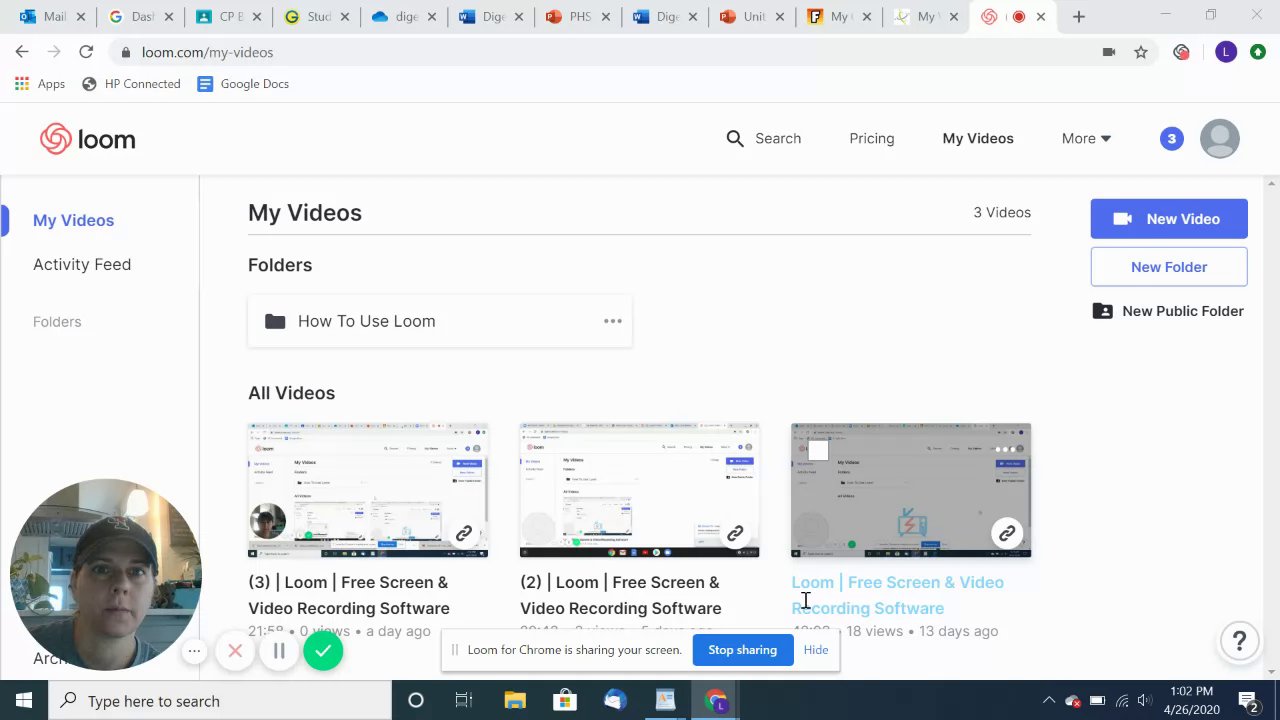1280x720 pixels.
Task: Click the search text in Loom header
Action: [778, 139]
